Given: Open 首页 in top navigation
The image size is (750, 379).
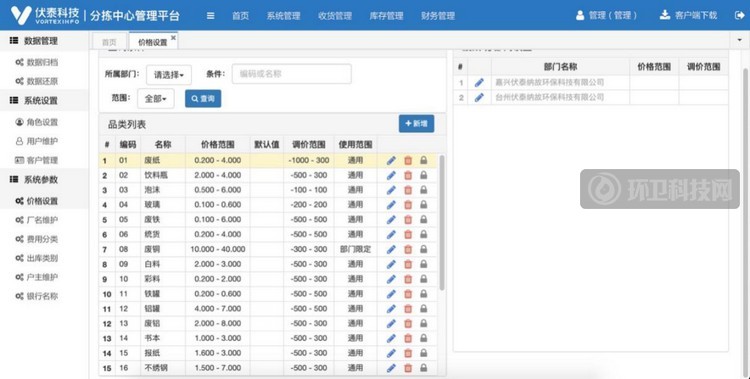Looking at the screenshot, I should [241, 16].
